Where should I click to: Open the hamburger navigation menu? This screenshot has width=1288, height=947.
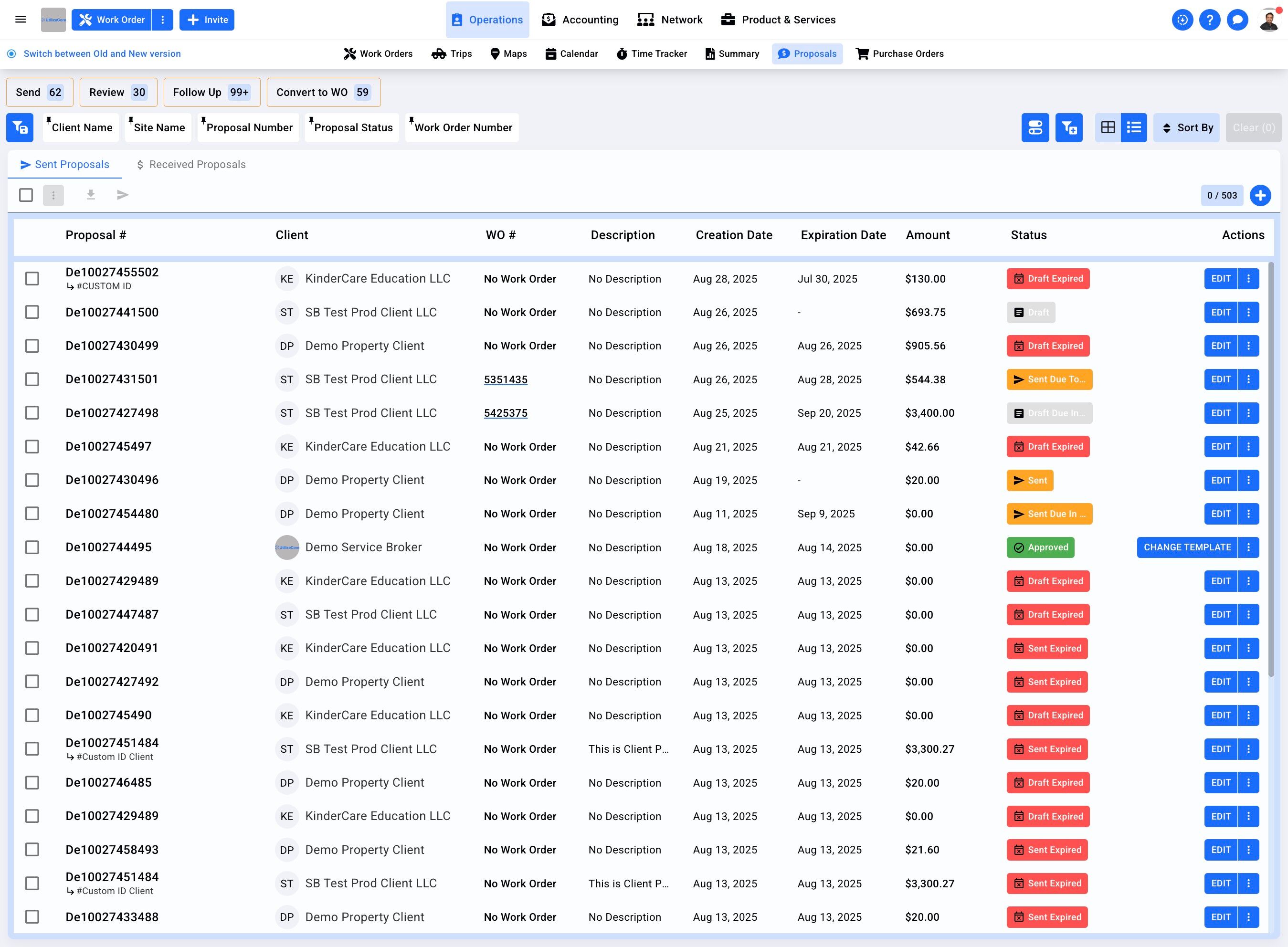coord(21,20)
